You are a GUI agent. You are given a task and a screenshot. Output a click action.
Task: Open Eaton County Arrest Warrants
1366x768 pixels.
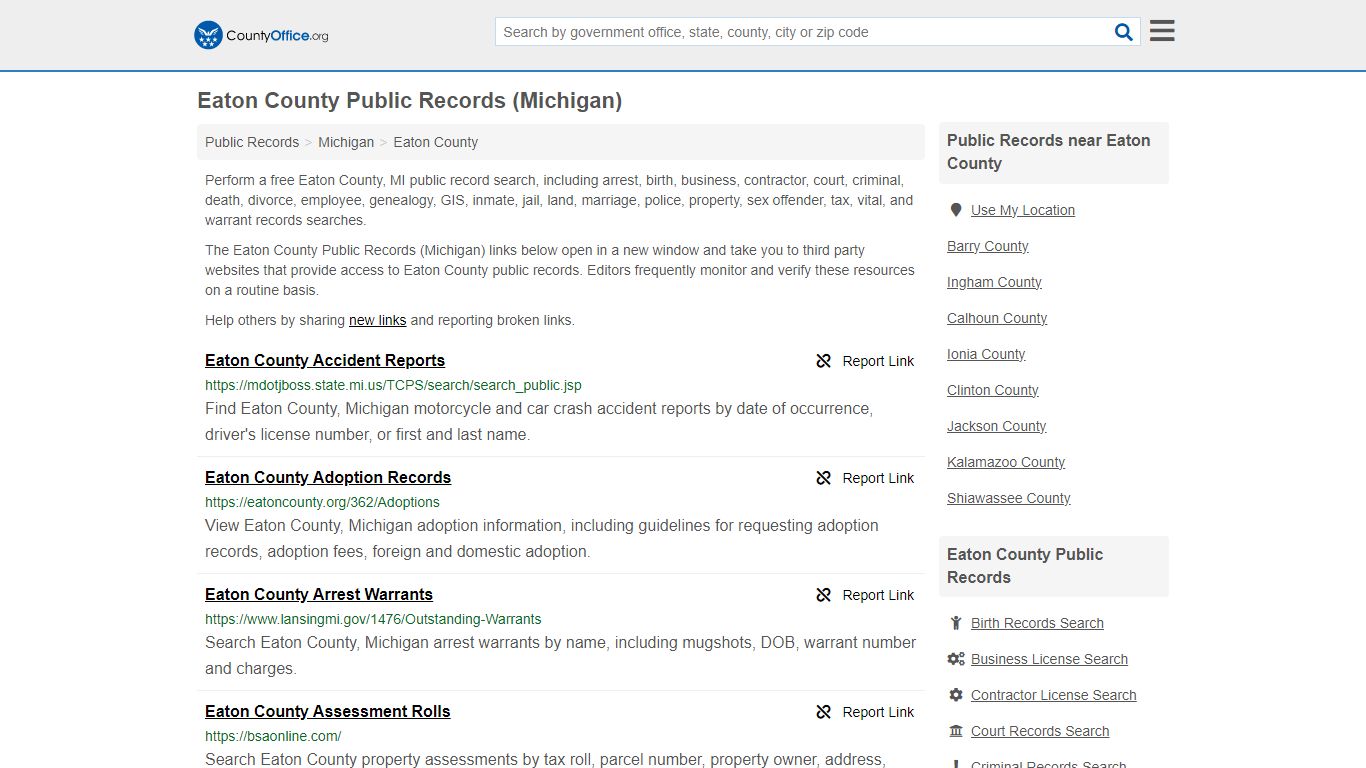pos(319,595)
